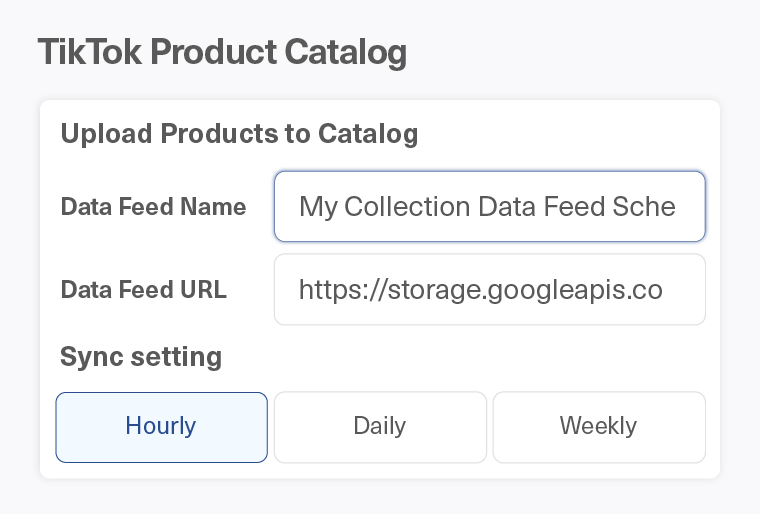The width and height of the screenshot is (760, 514).
Task: Click the word 'Catalog' in card heading
Action: 368,134
